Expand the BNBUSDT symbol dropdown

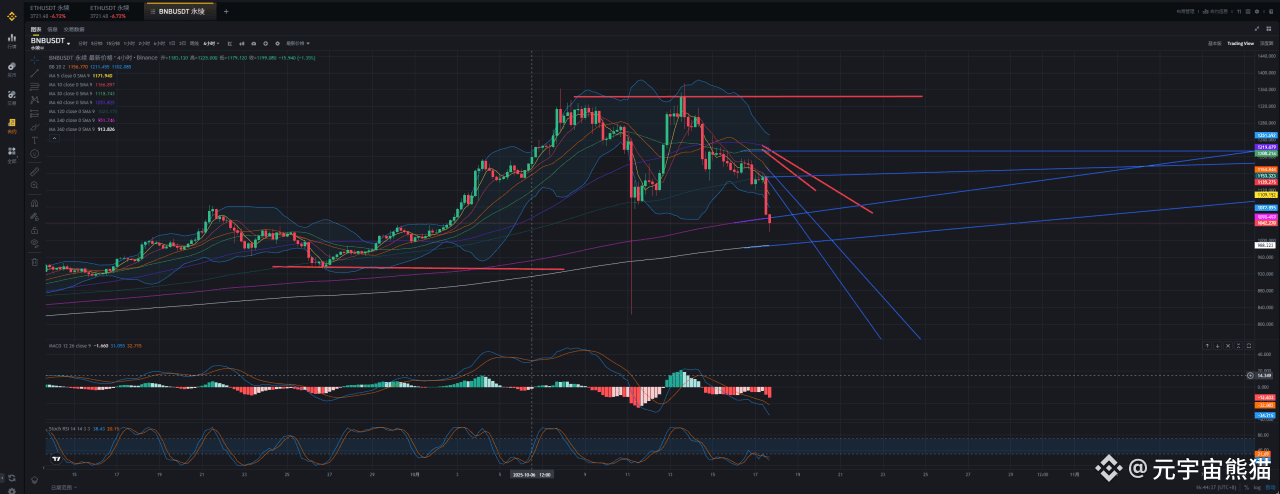click(68, 44)
